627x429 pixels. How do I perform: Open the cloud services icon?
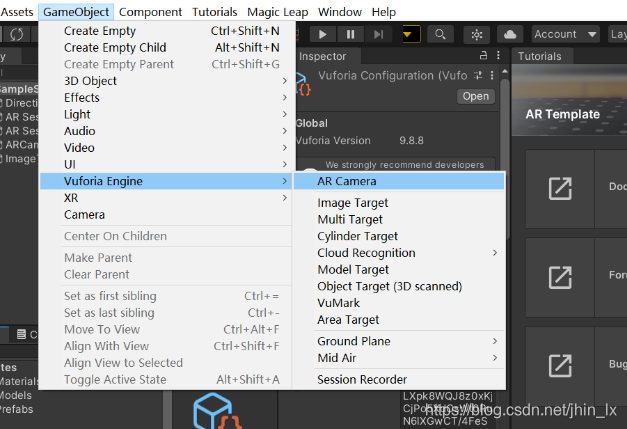pos(510,34)
